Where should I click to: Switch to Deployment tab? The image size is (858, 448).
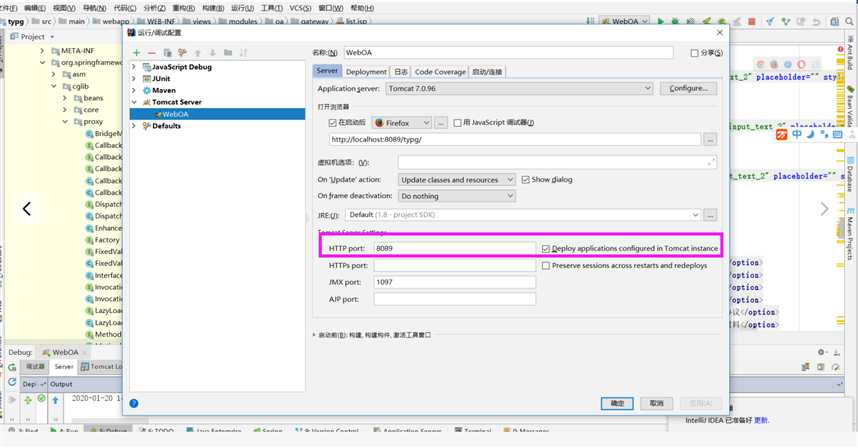click(366, 72)
